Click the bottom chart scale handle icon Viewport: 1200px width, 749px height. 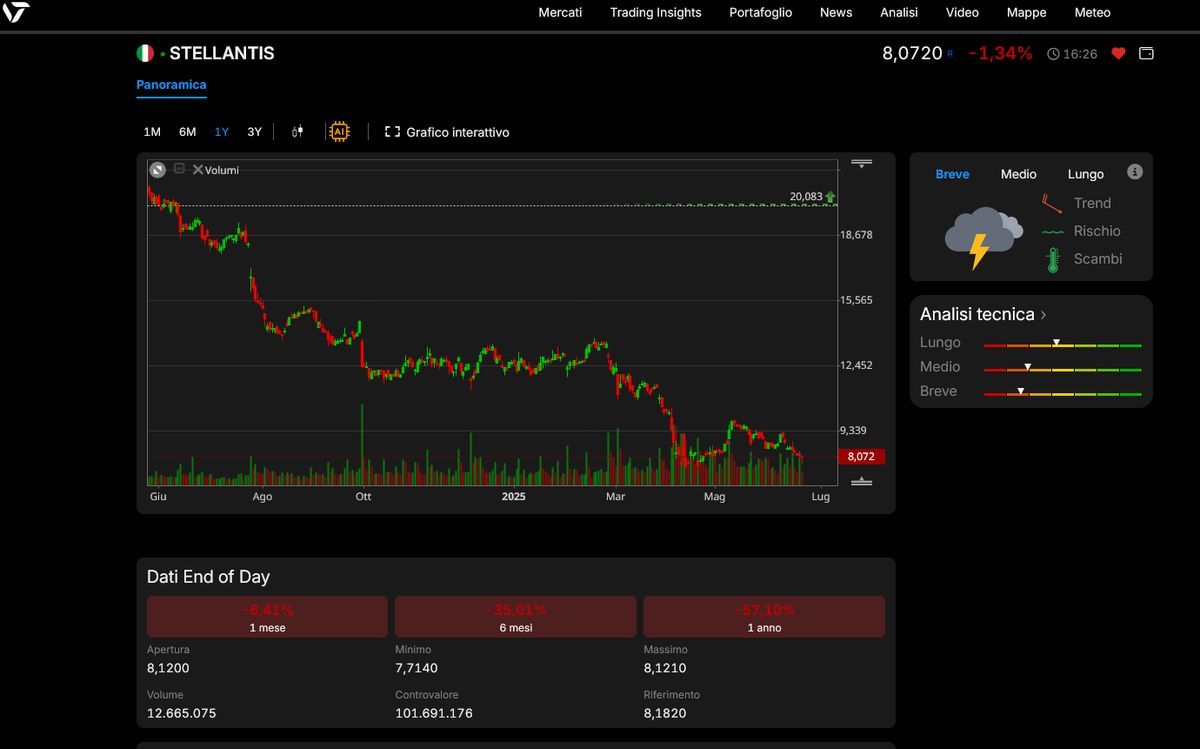pos(861,482)
